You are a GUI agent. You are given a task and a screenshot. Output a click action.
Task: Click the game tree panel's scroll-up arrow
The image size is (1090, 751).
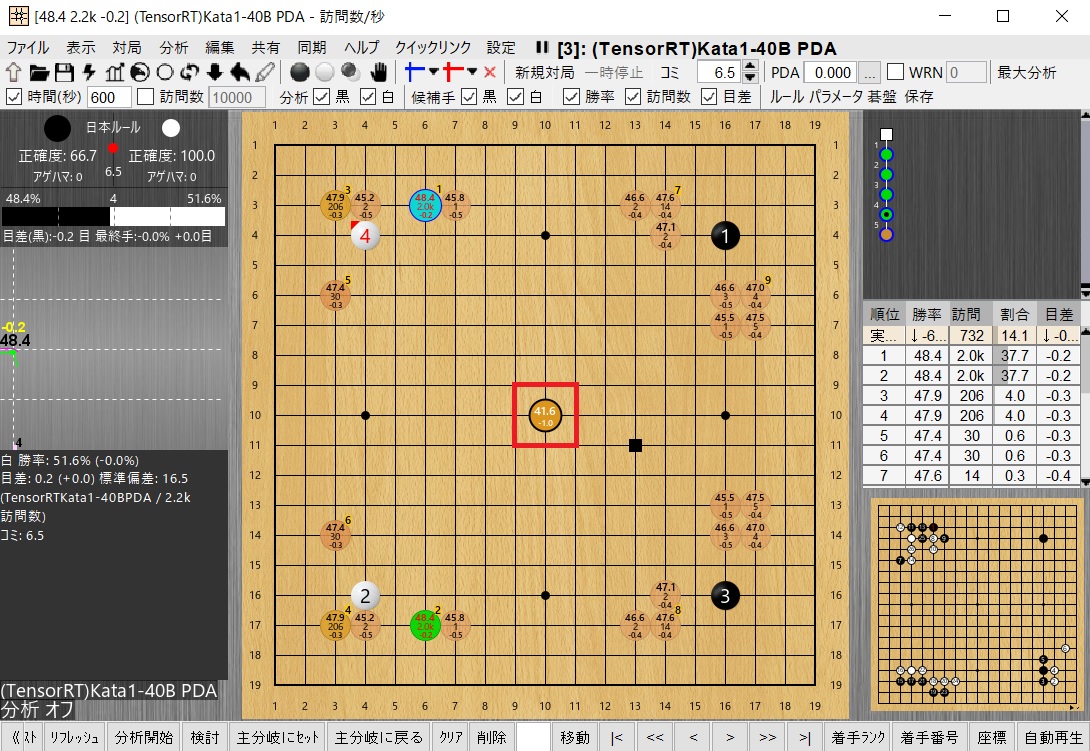[x=1085, y=115]
